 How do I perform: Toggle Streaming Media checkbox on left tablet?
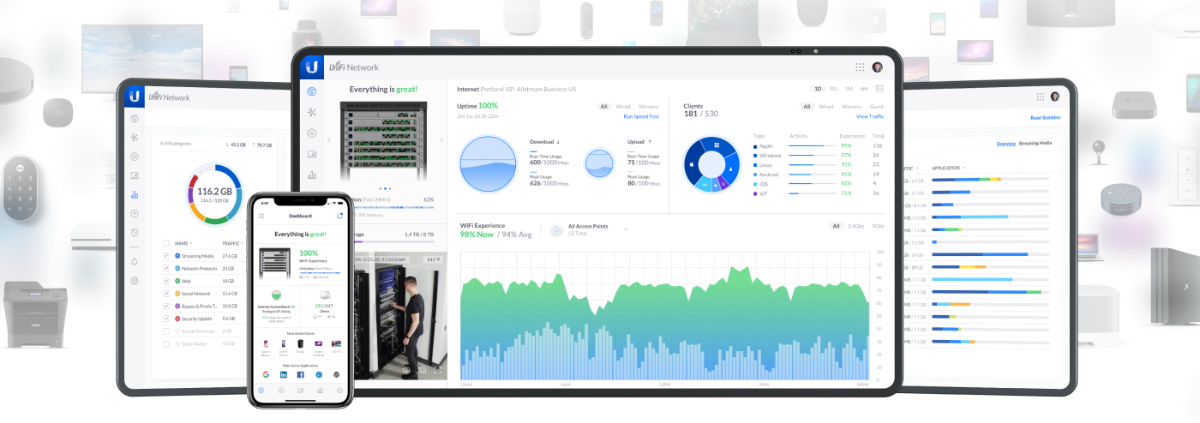pos(166,256)
